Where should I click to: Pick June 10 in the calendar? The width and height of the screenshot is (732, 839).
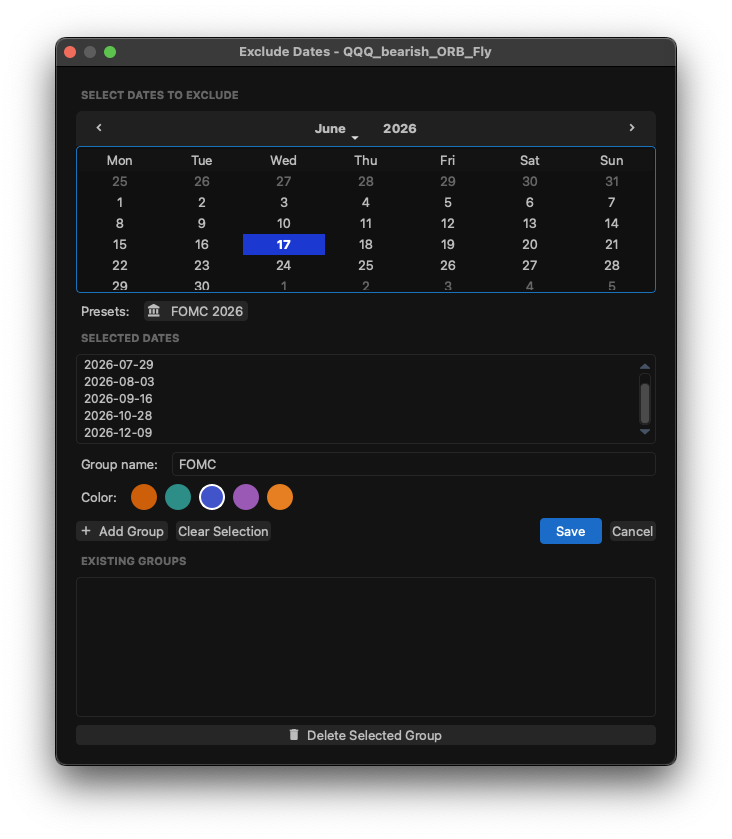284,224
